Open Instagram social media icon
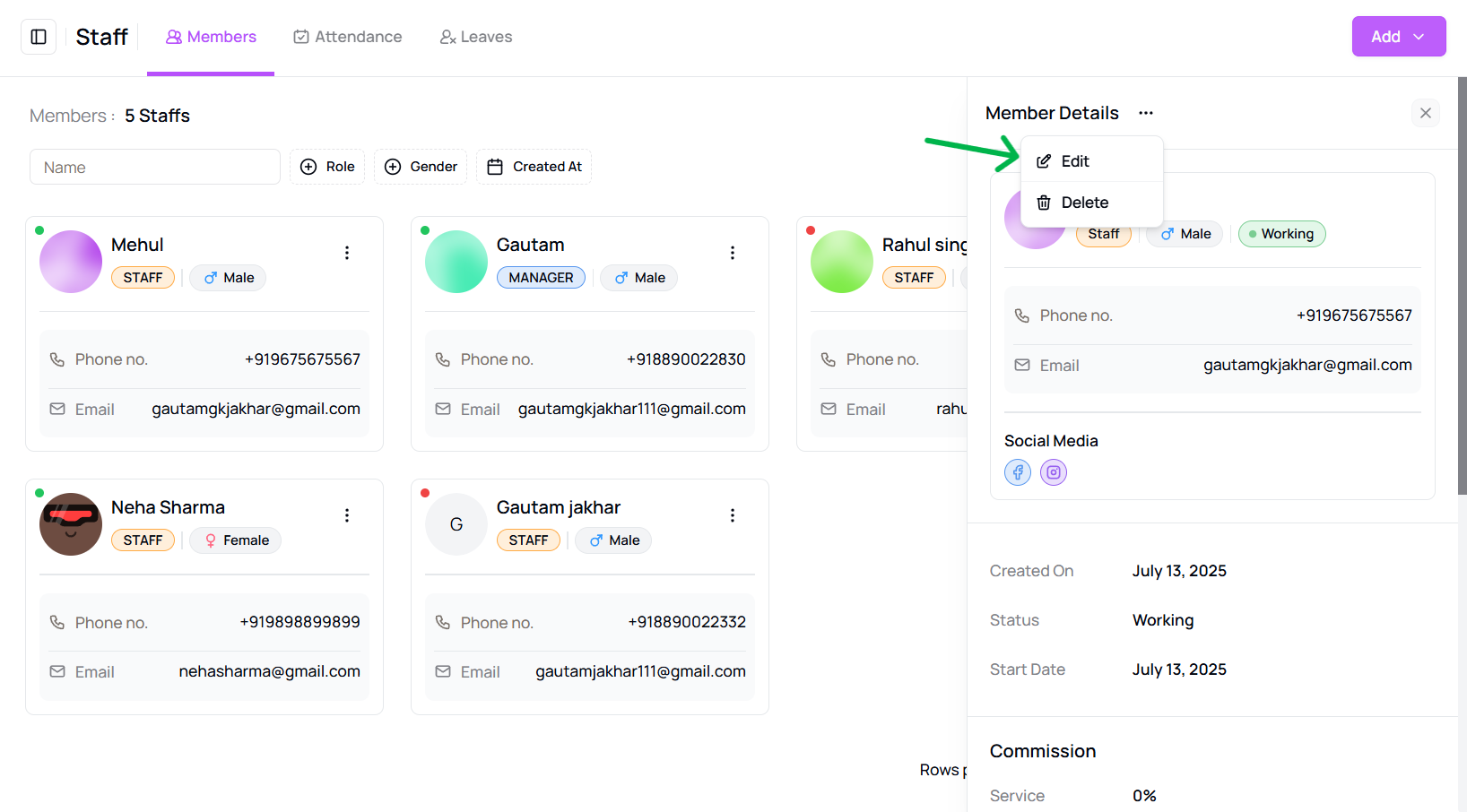The image size is (1467, 812). tap(1053, 472)
